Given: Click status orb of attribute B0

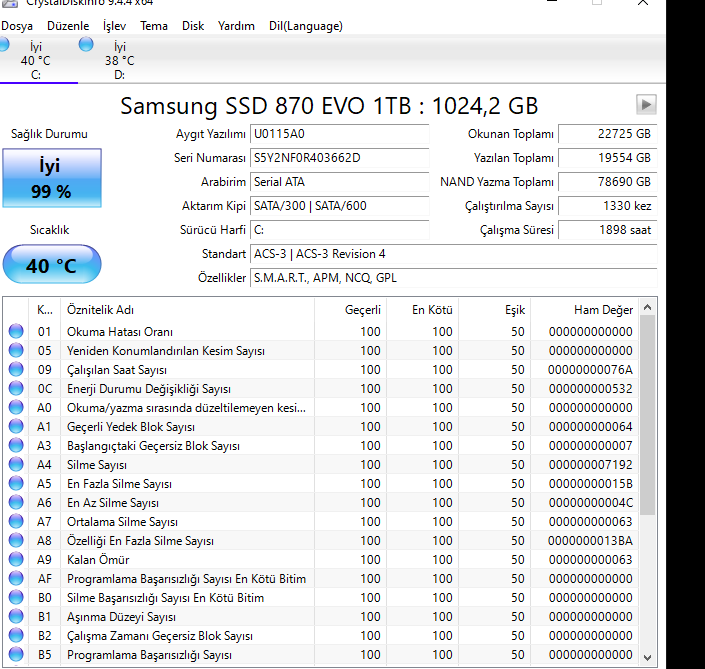Looking at the screenshot, I should click(x=16, y=597).
